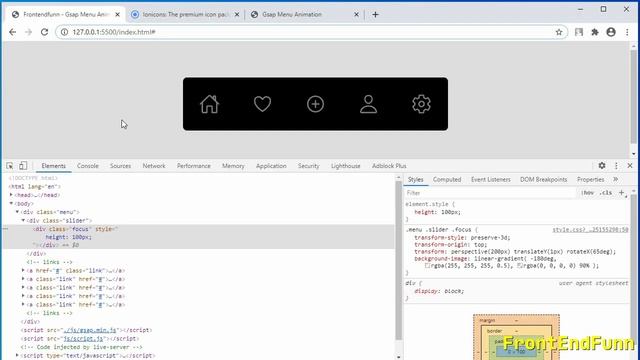The image size is (640, 360).
Task: Add new style rule with the plus icon
Action: click(x=622, y=193)
